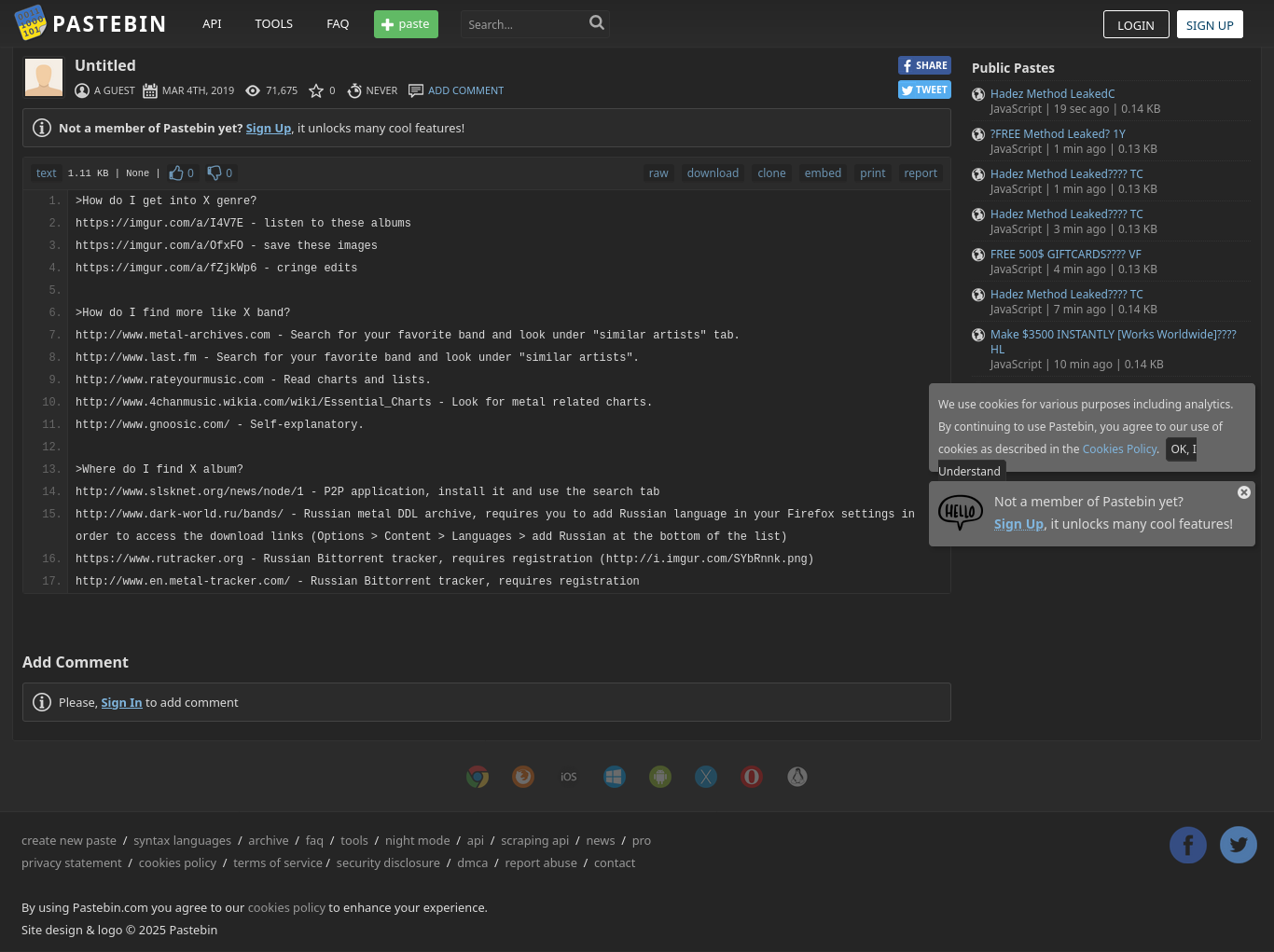Screen dimensions: 1274x952
Task: Click the guest user avatar thumbnail
Action: [x=44, y=77]
